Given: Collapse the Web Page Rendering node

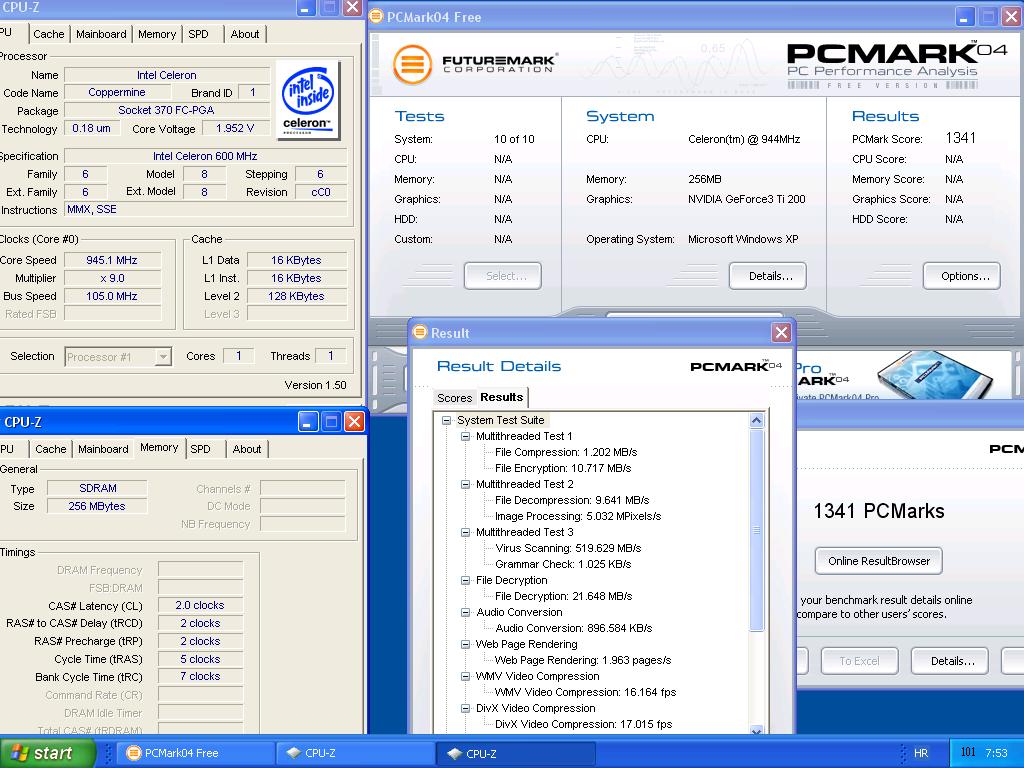Looking at the screenshot, I should (466, 645).
